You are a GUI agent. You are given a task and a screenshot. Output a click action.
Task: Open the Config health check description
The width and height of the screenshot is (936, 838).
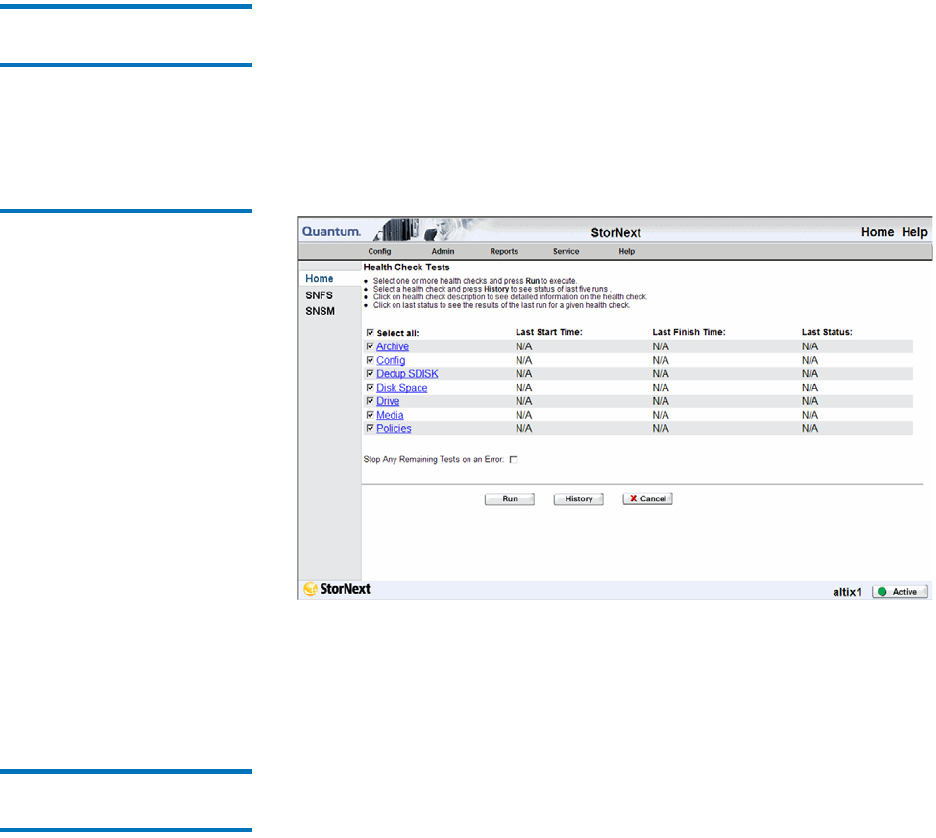(390, 361)
